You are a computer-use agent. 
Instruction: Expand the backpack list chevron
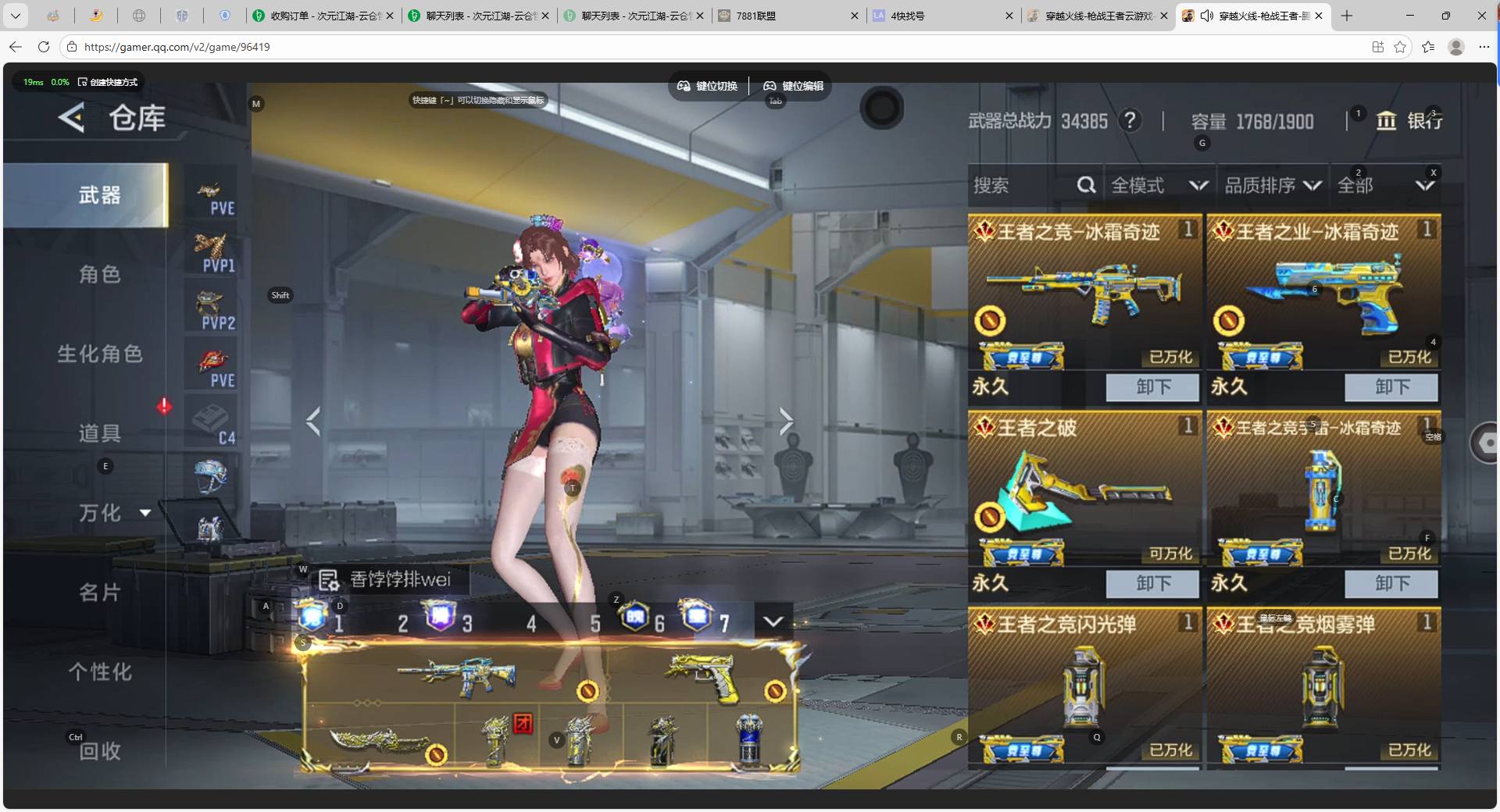tap(773, 621)
